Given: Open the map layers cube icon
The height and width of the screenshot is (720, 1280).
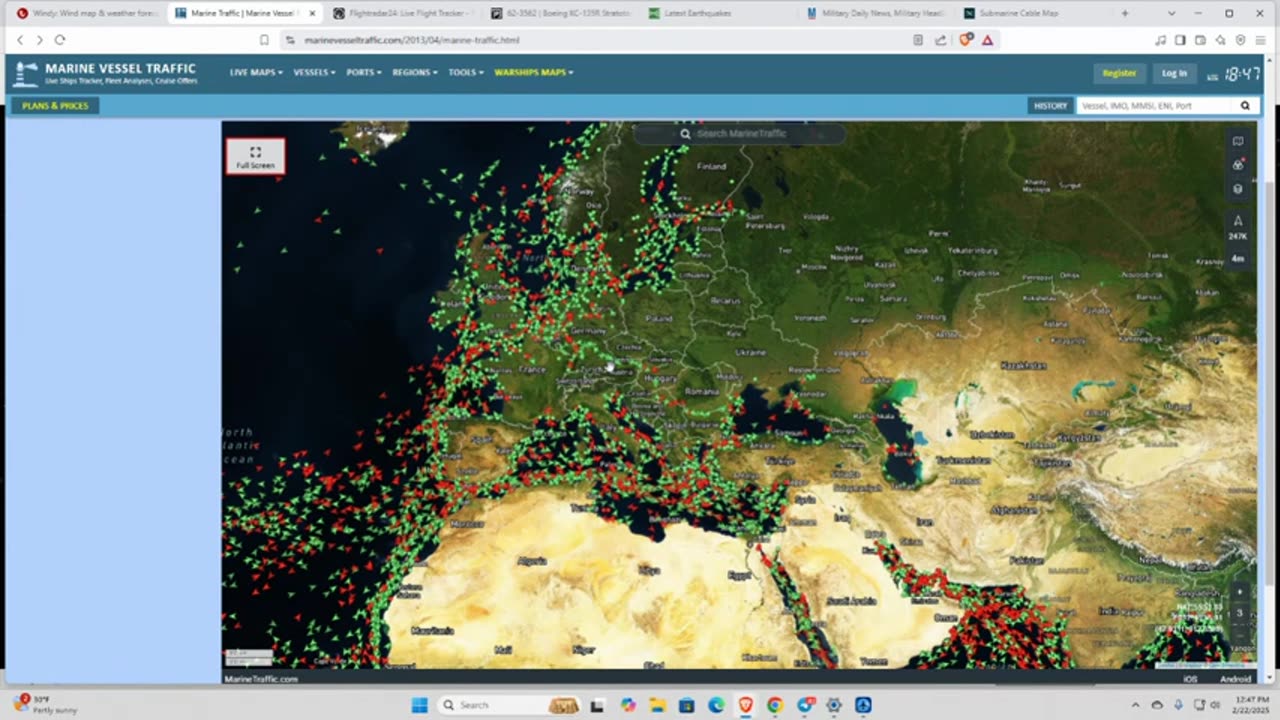Looking at the screenshot, I should pos(1238,189).
